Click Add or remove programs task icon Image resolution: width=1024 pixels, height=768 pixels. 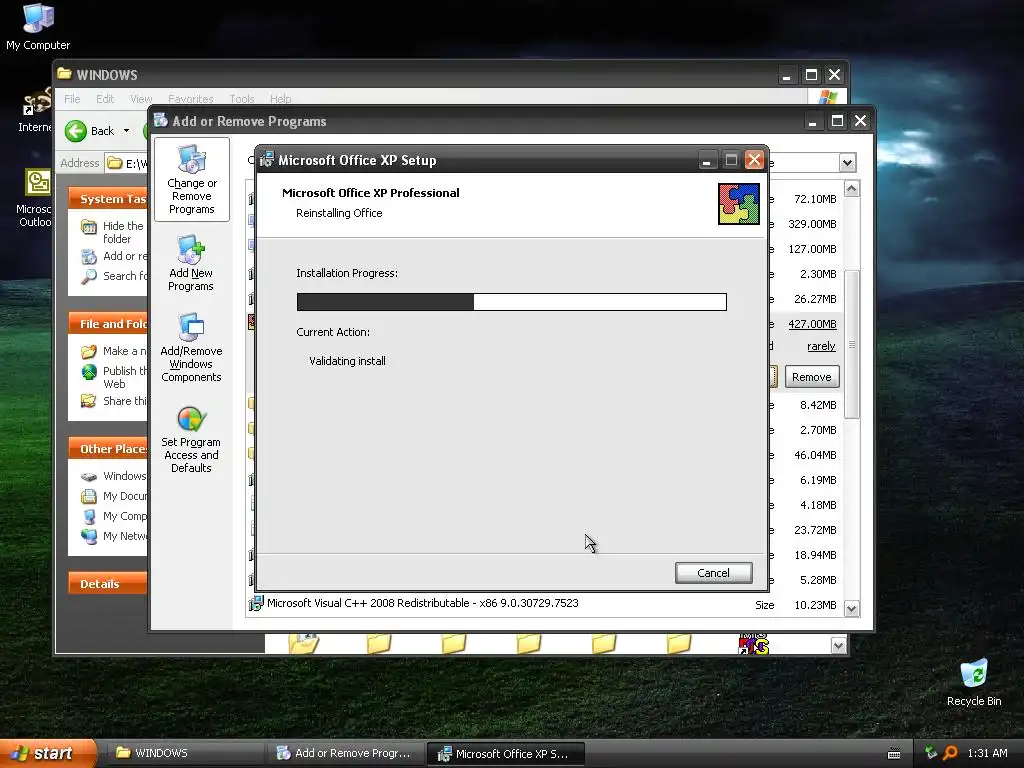pos(88,257)
